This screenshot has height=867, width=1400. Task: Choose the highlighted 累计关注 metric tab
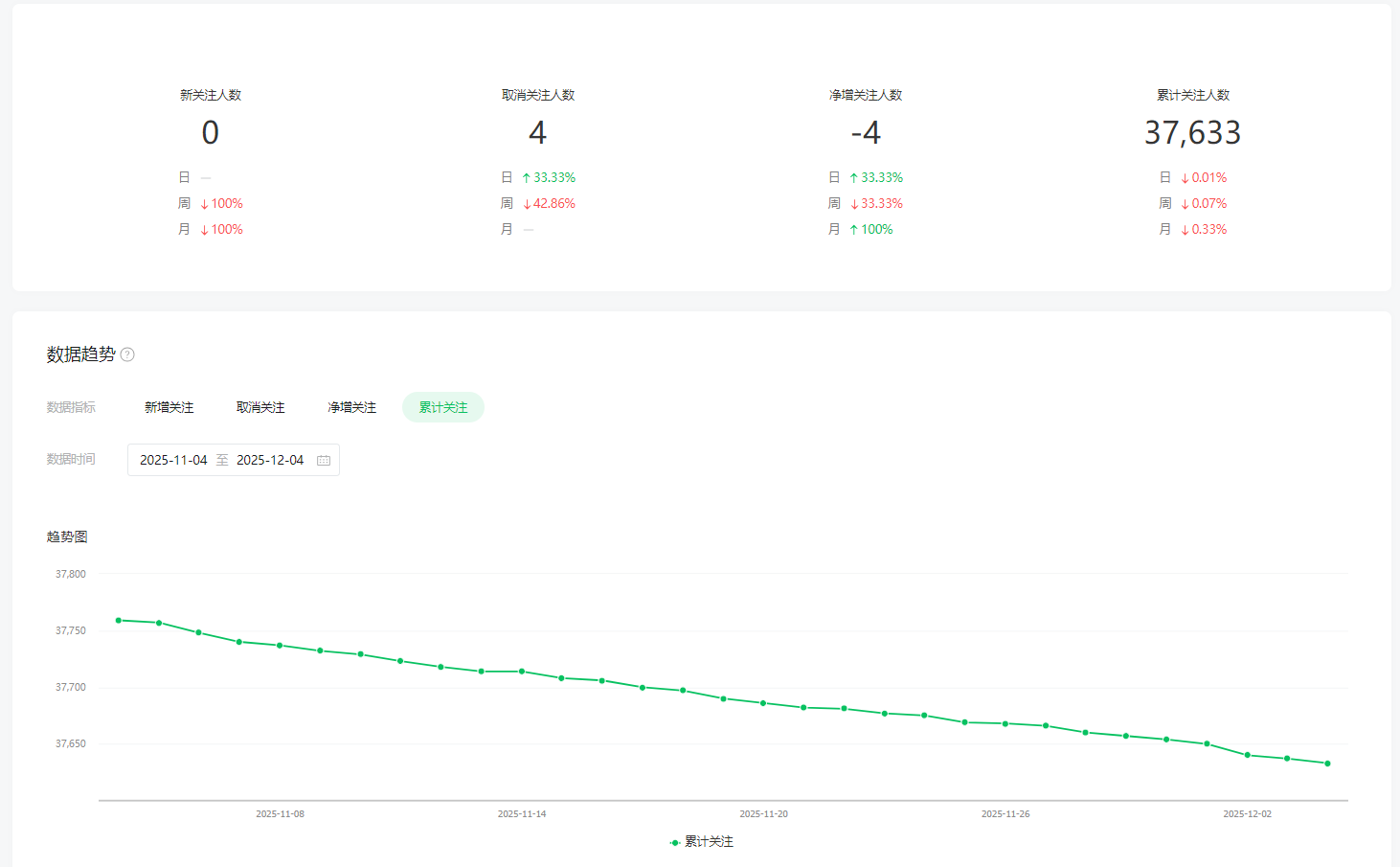443,407
